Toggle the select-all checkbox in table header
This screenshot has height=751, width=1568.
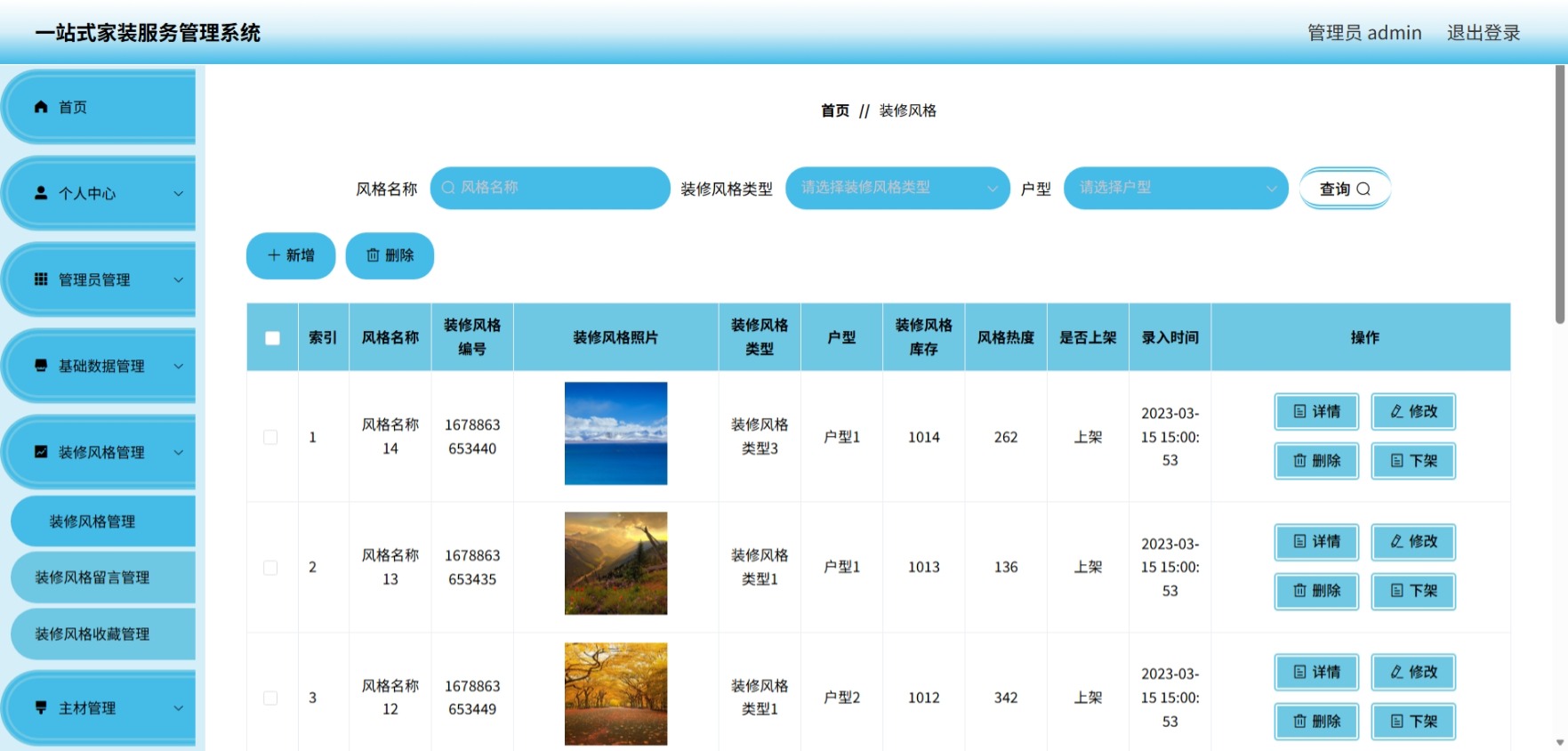pyautogui.click(x=272, y=338)
